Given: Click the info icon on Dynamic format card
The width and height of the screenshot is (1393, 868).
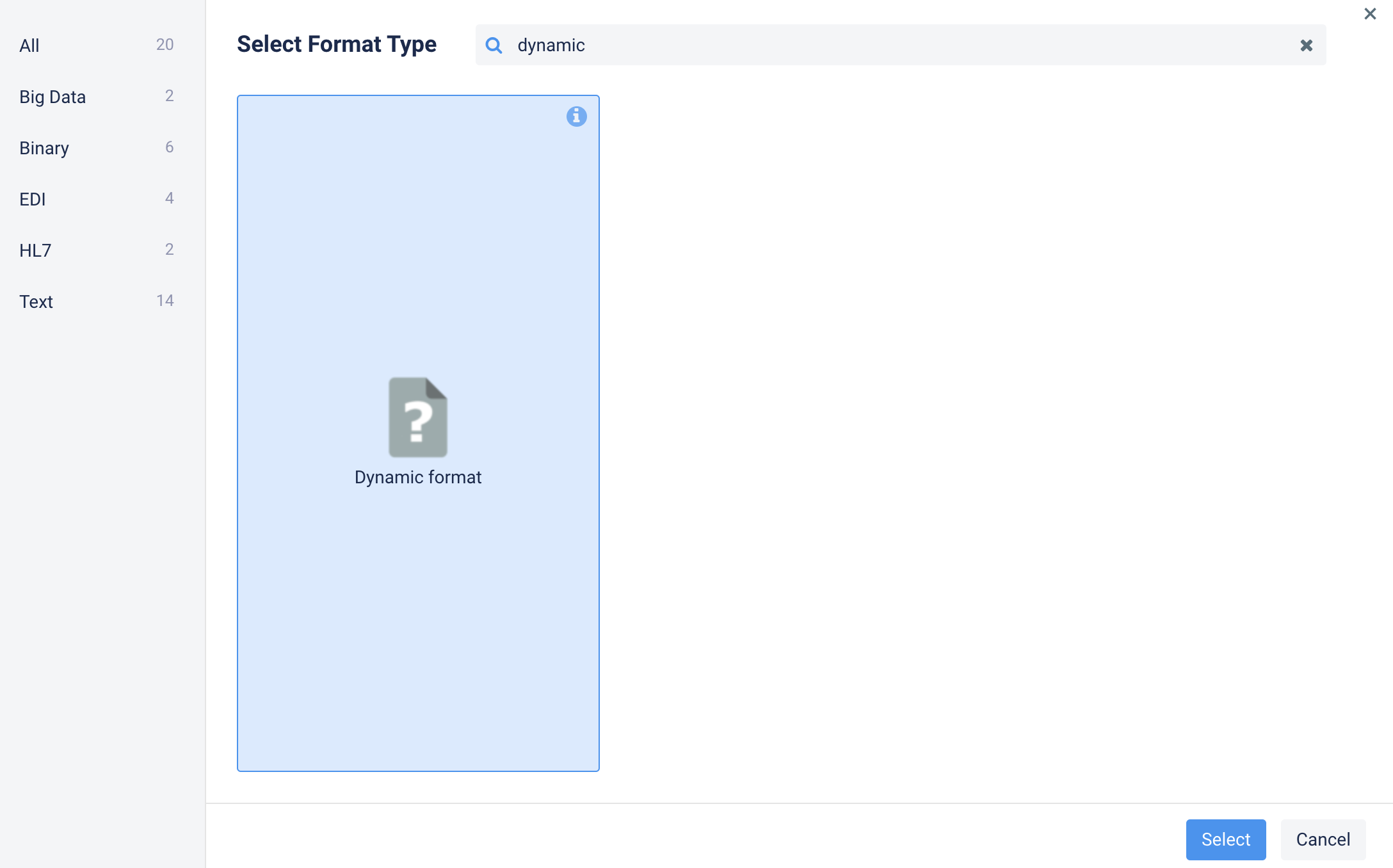Looking at the screenshot, I should tap(576, 116).
